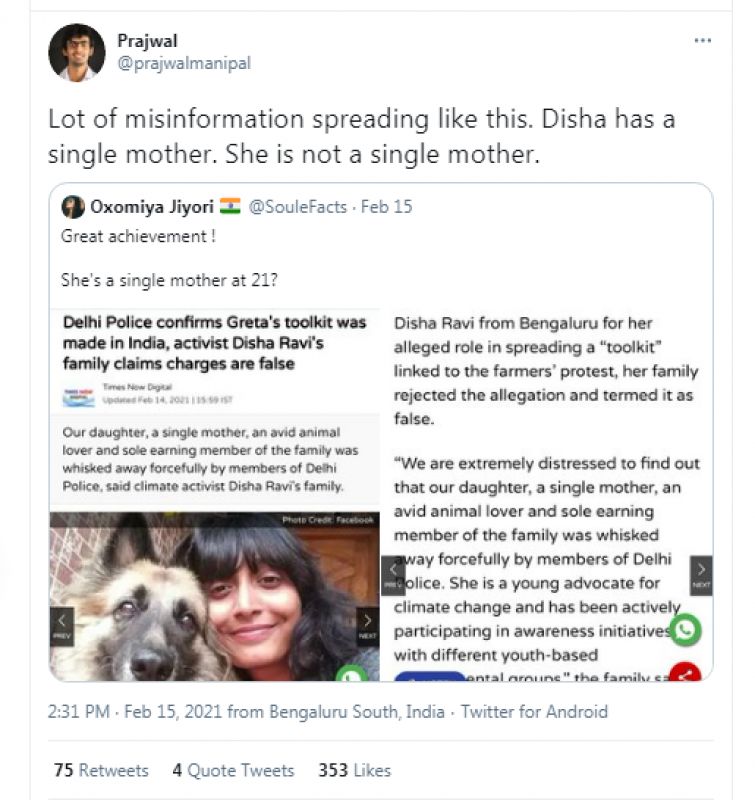
Task: Click Oxomiya Jiyori's small avatar
Action: point(73,207)
